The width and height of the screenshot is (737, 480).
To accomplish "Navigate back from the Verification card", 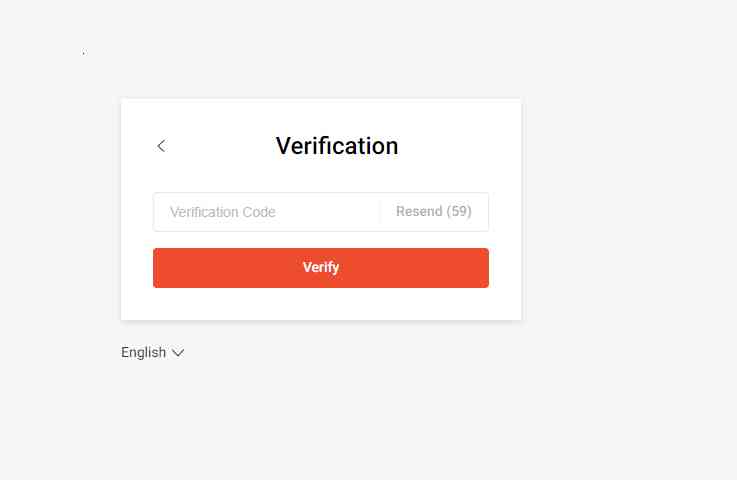I will click(x=161, y=146).
